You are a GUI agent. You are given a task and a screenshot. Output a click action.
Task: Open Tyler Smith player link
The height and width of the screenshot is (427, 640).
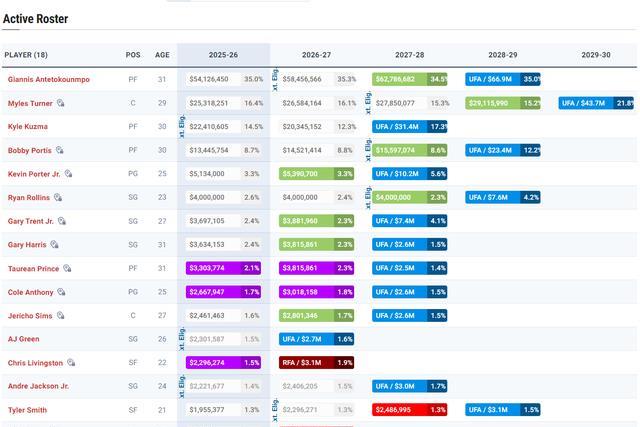(27, 410)
